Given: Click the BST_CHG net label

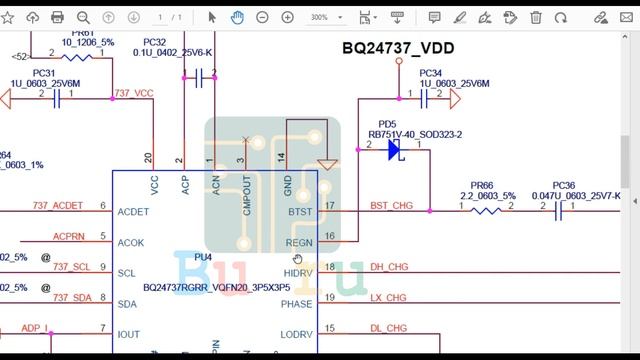Looking at the screenshot, I should tap(391, 205).
